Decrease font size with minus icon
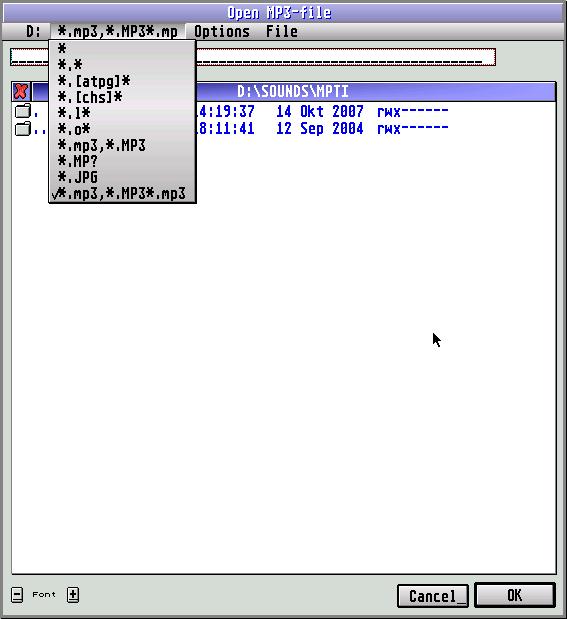This screenshot has width=567, height=619. (x=17, y=595)
